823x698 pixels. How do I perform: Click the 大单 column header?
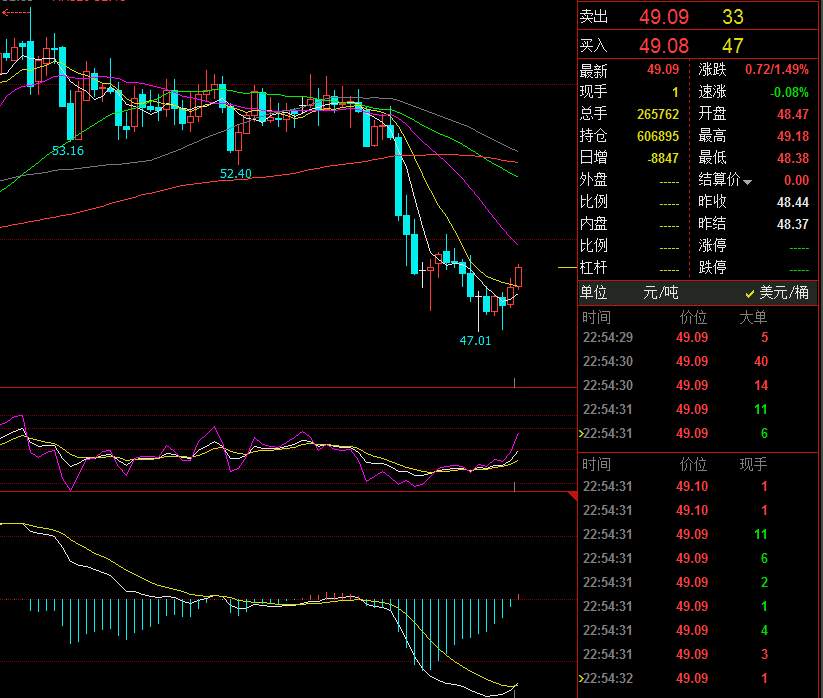(x=753, y=318)
